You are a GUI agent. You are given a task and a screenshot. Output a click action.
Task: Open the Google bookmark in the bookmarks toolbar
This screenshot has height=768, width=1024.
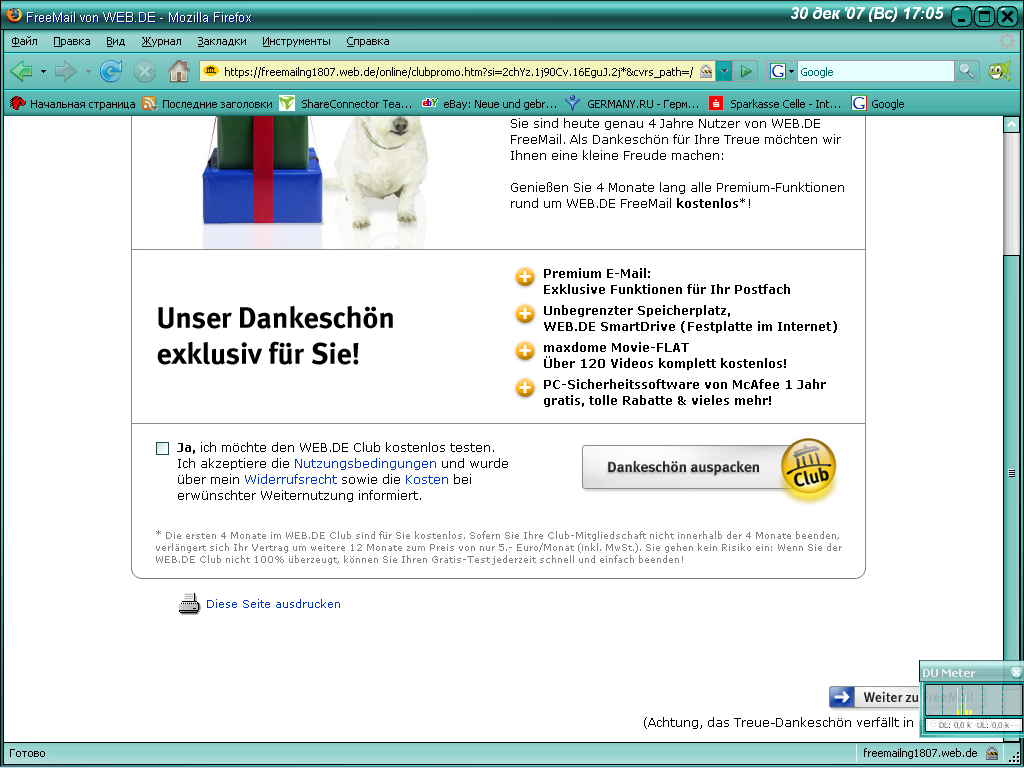pyautogui.click(x=878, y=104)
